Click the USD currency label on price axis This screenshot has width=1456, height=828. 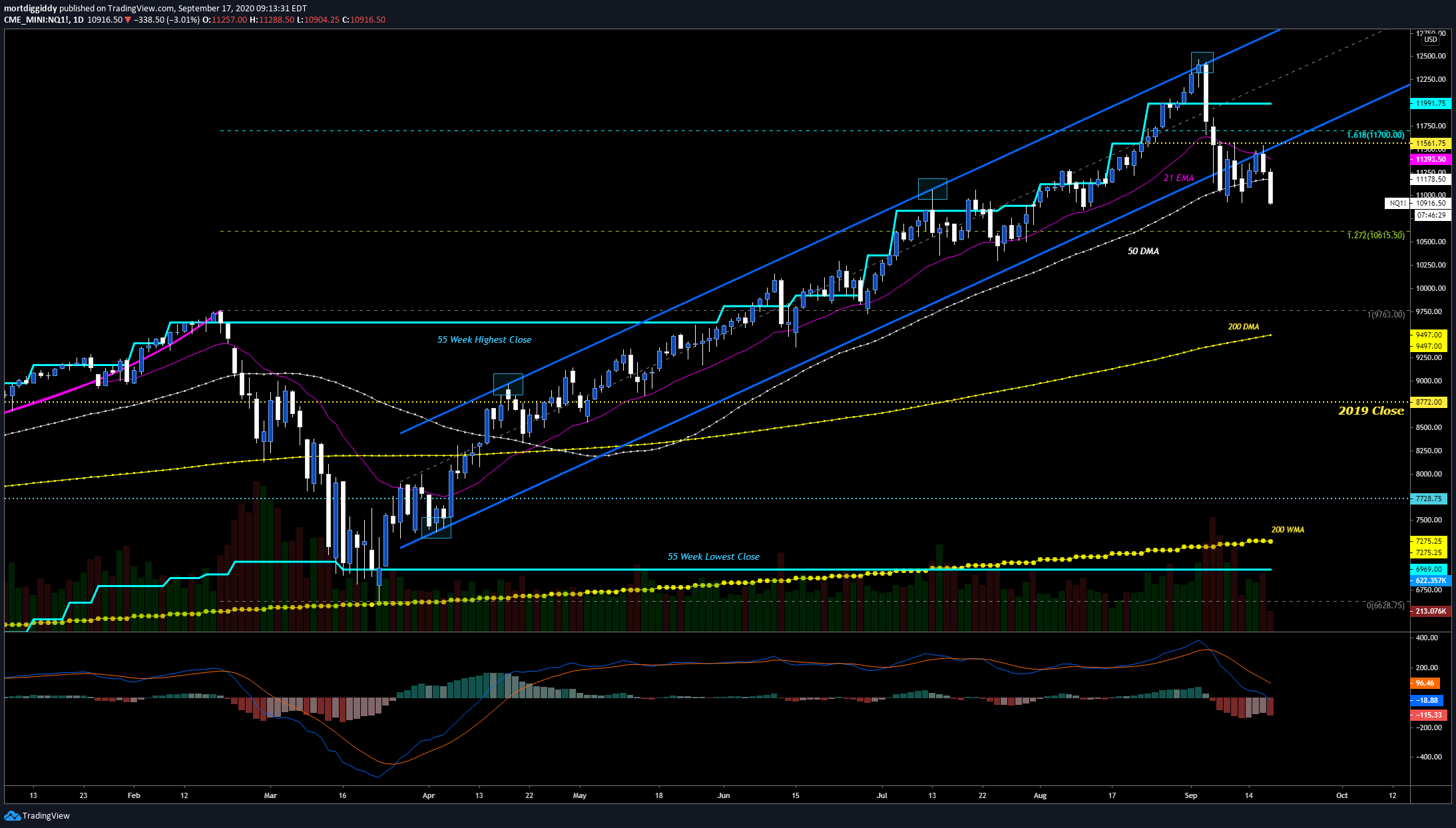[1430, 39]
